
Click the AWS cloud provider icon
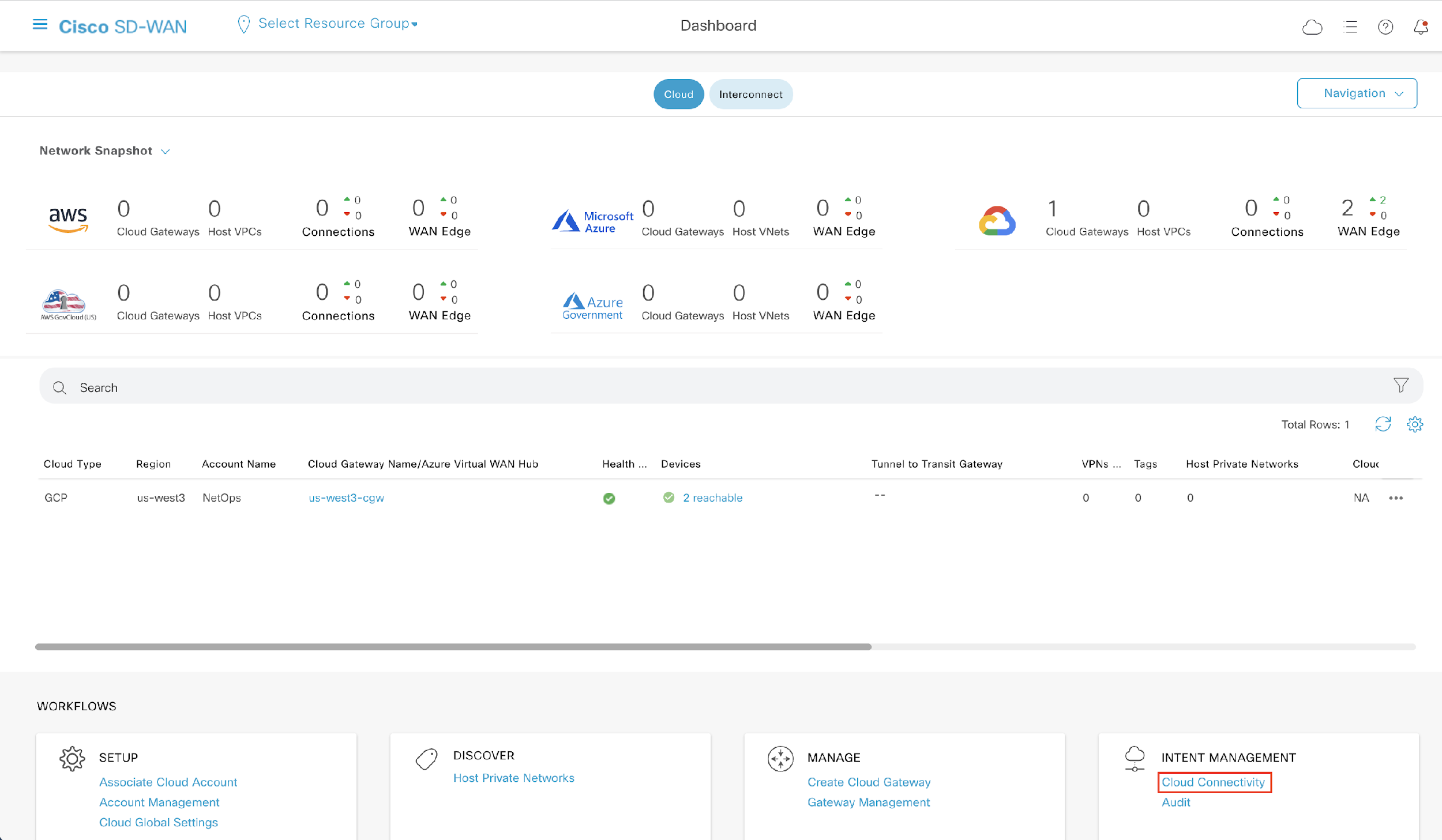point(67,217)
